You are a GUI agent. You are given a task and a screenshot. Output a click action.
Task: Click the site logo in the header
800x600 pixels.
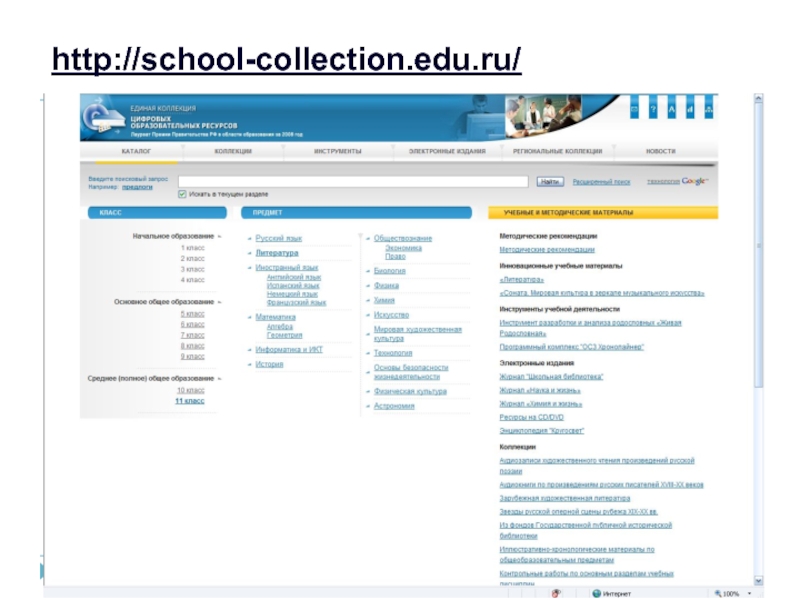tap(104, 118)
